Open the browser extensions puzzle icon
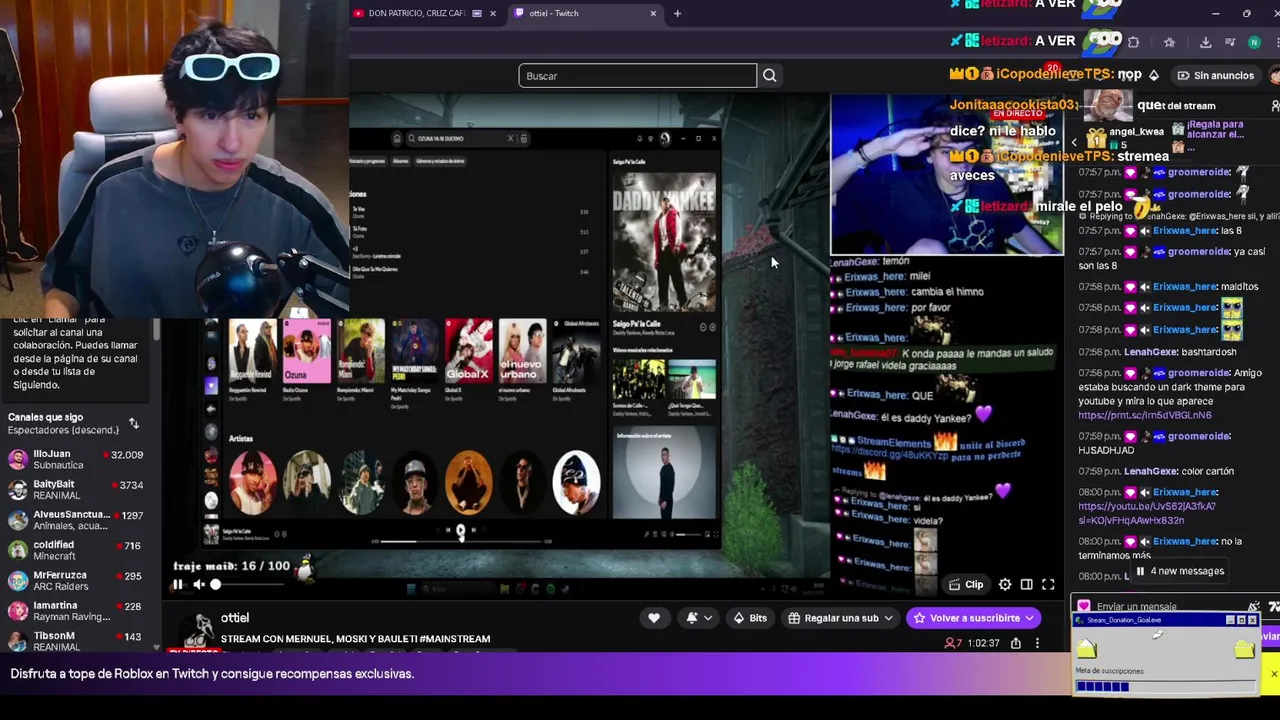1280x720 pixels. [1133, 42]
